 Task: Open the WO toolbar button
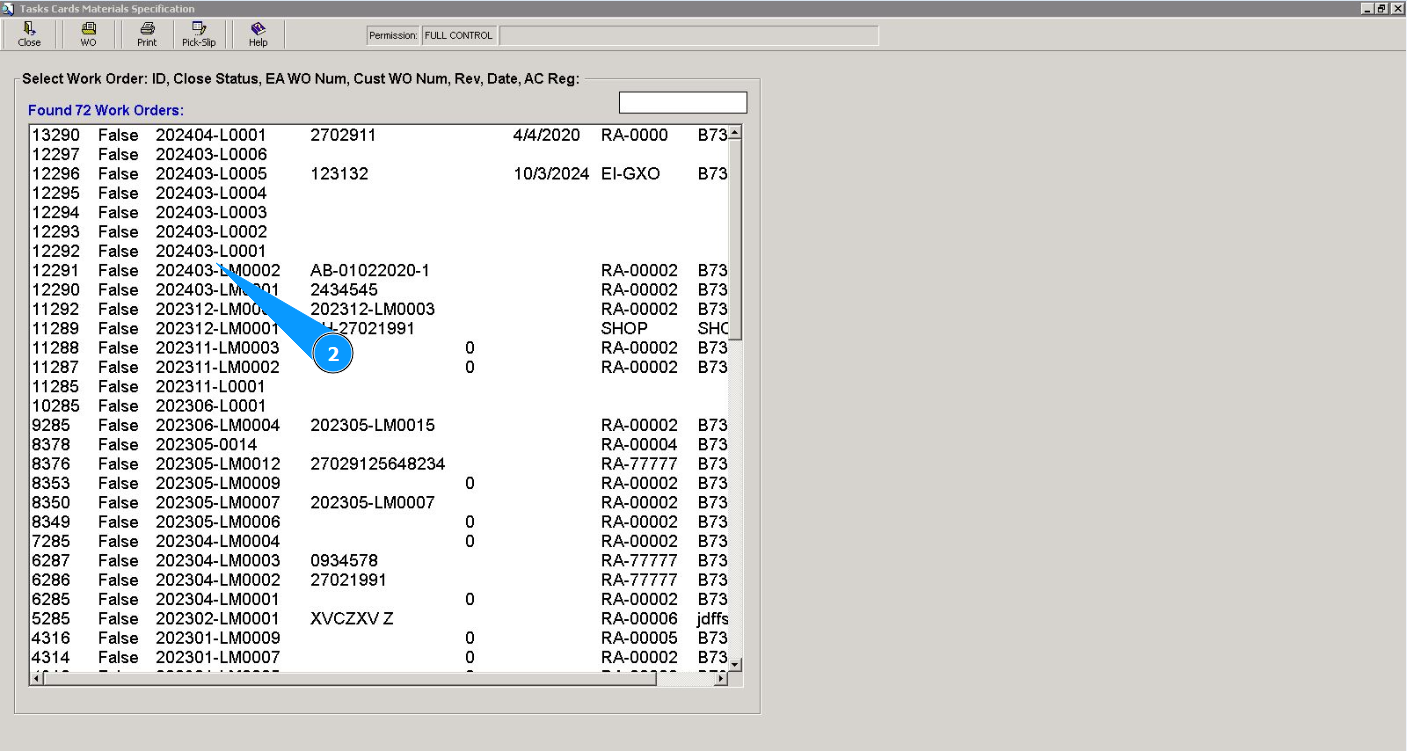click(x=88, y=35)
